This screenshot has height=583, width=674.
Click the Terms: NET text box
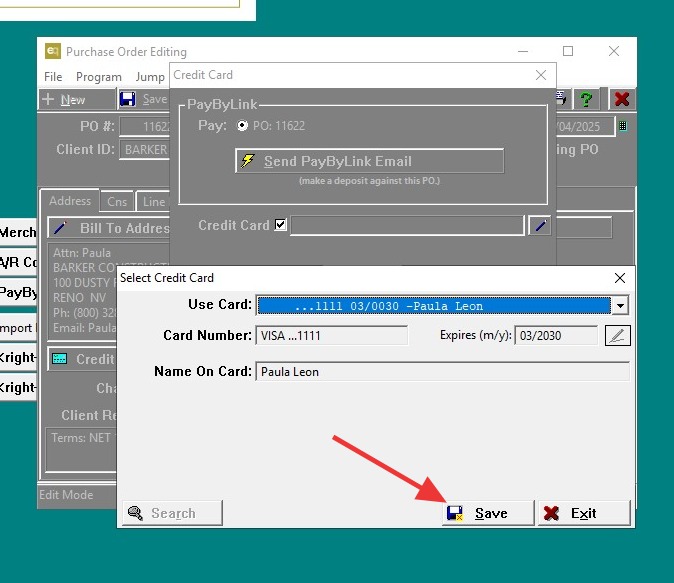tap(81, 449)
